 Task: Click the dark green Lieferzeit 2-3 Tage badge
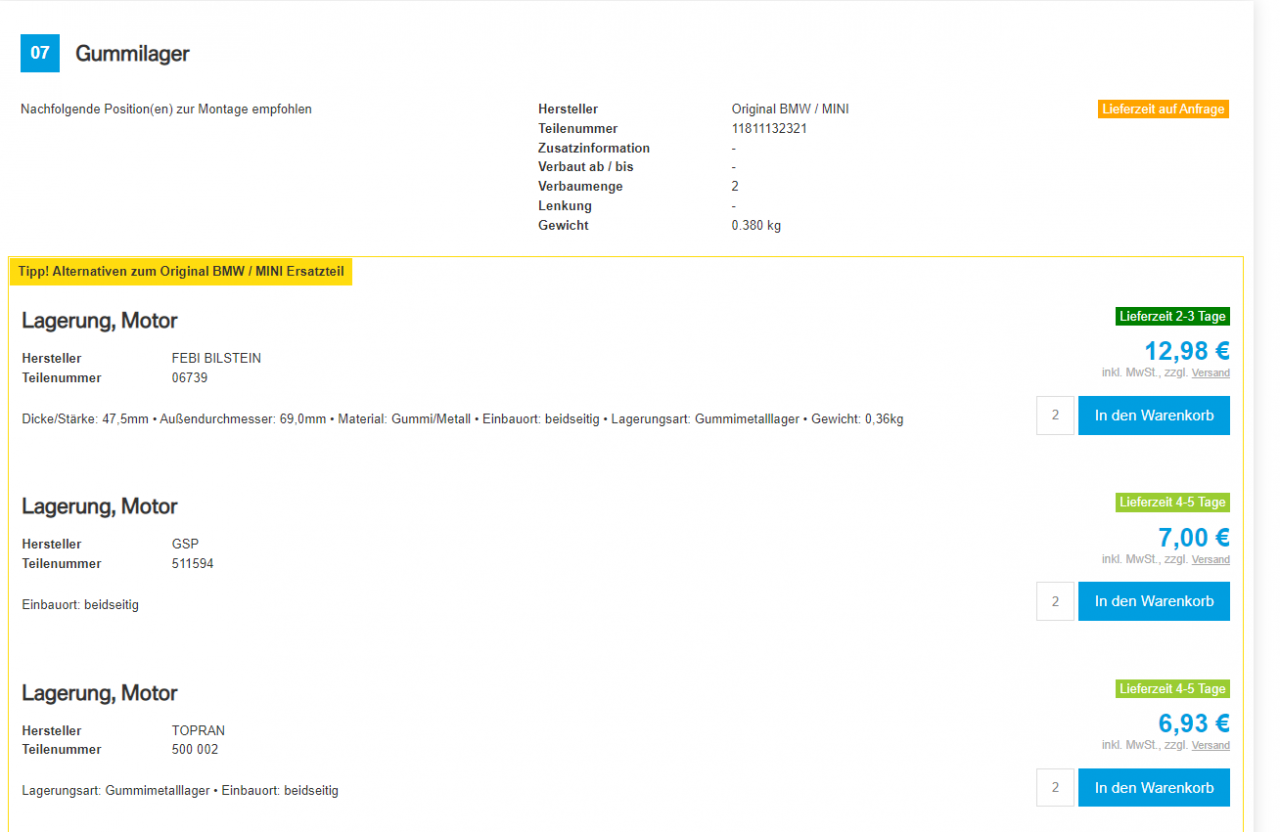click(x=1172, y=316)
